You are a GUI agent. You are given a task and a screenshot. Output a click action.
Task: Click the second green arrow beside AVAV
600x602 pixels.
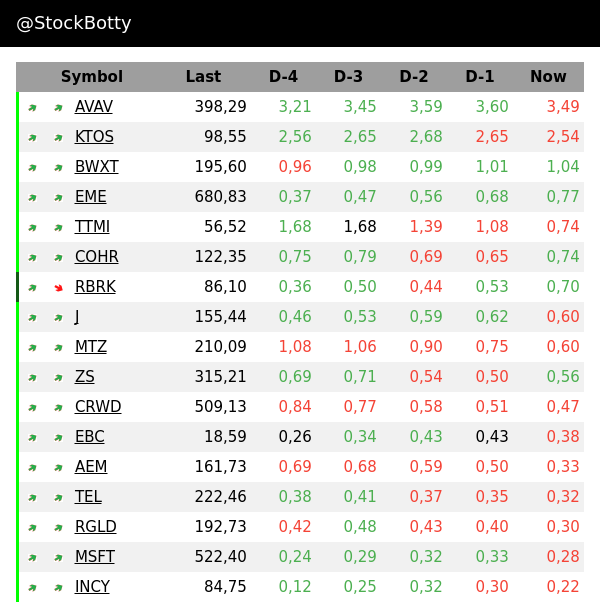(58, 108)
